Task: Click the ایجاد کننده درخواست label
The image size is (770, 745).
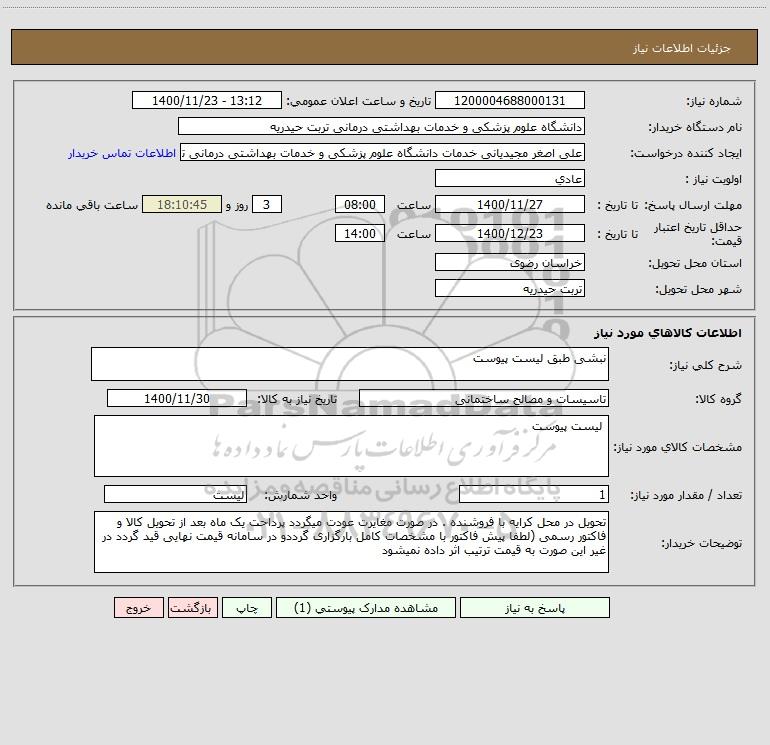Action: (686, 154)
